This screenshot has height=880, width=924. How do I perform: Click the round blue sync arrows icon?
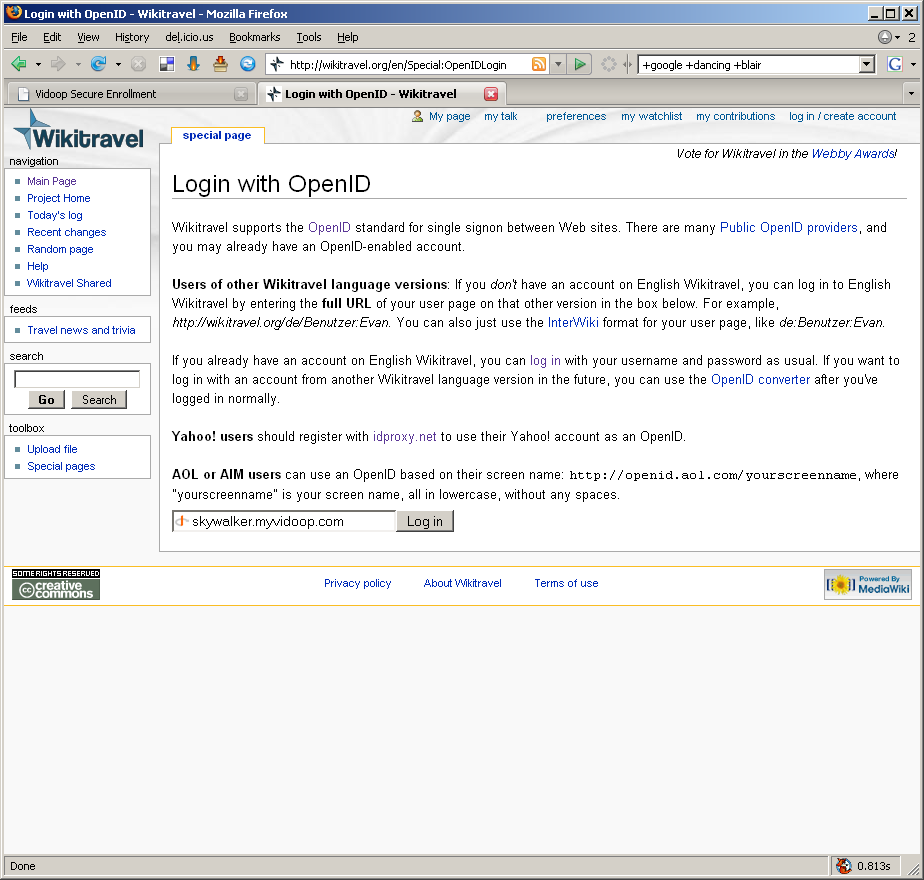pyautogui.click(x=248, y=64)
